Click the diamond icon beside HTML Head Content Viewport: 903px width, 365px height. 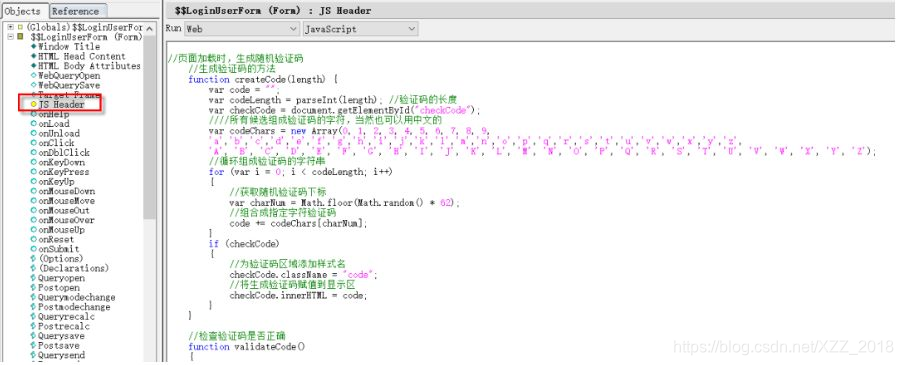coord(33,56)
